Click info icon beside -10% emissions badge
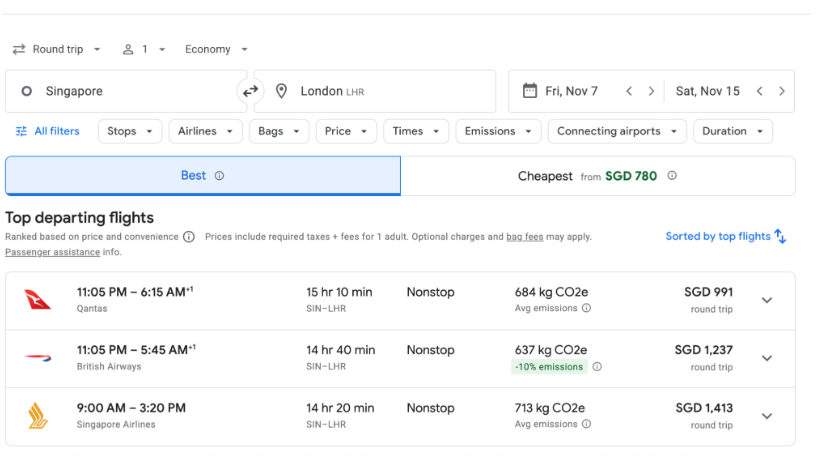The image size is (817, 456). [x=597, y=367]
